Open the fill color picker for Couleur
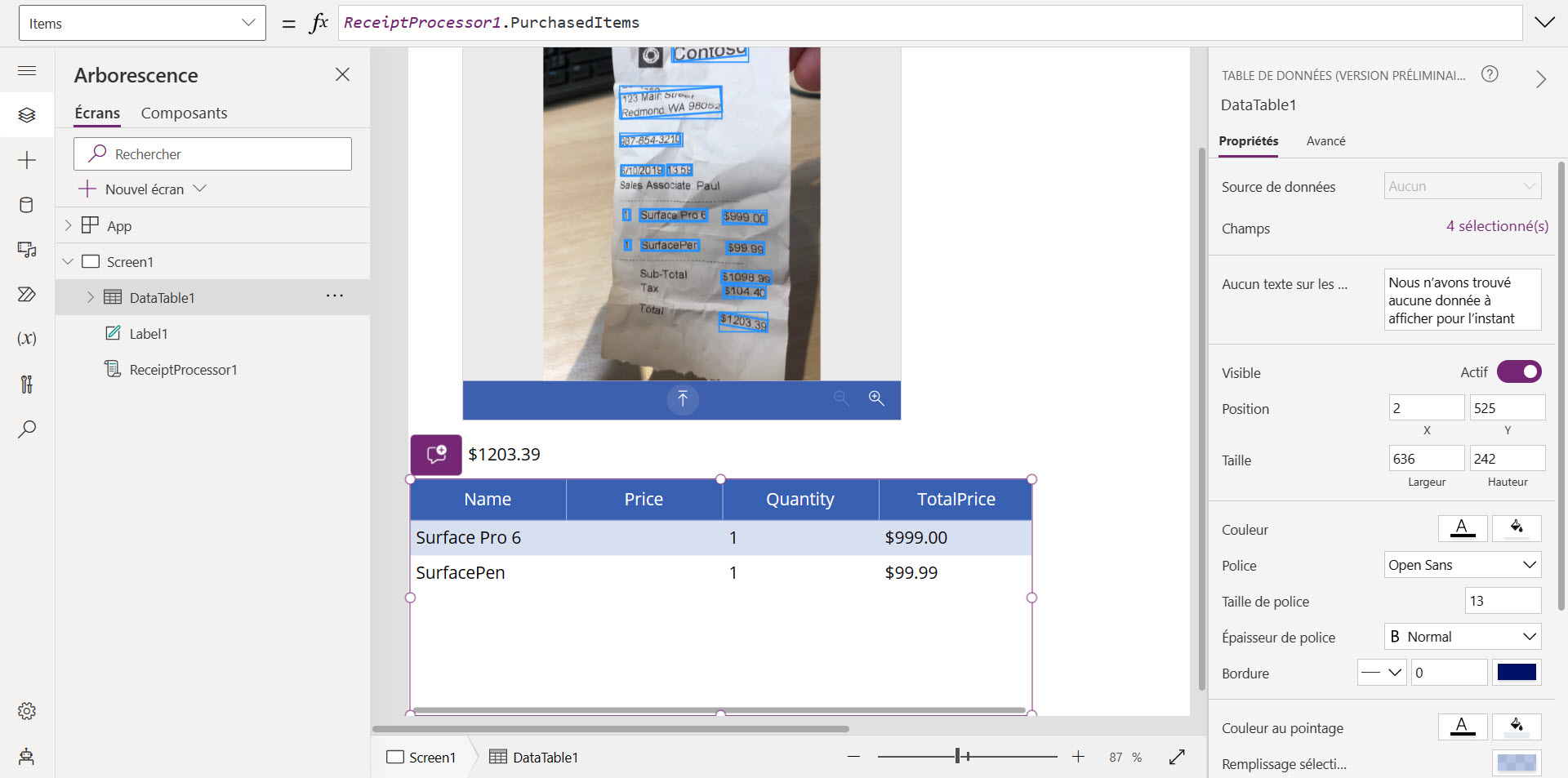Viewport: 1568px width, 778px height. [x=1517, y=529]
